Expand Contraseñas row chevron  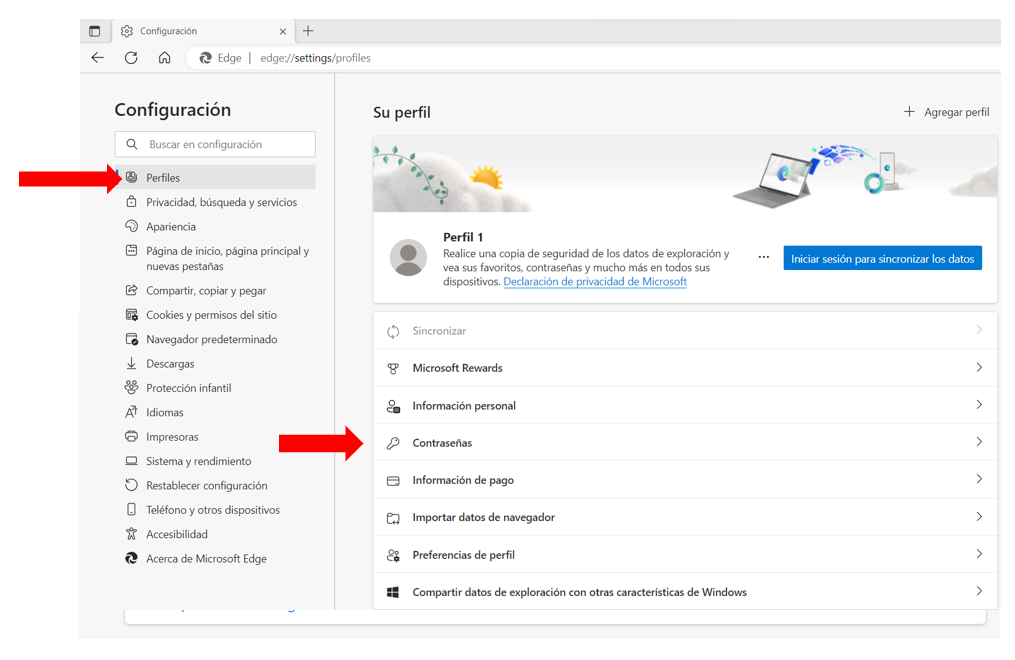click(x=979, y=442)
